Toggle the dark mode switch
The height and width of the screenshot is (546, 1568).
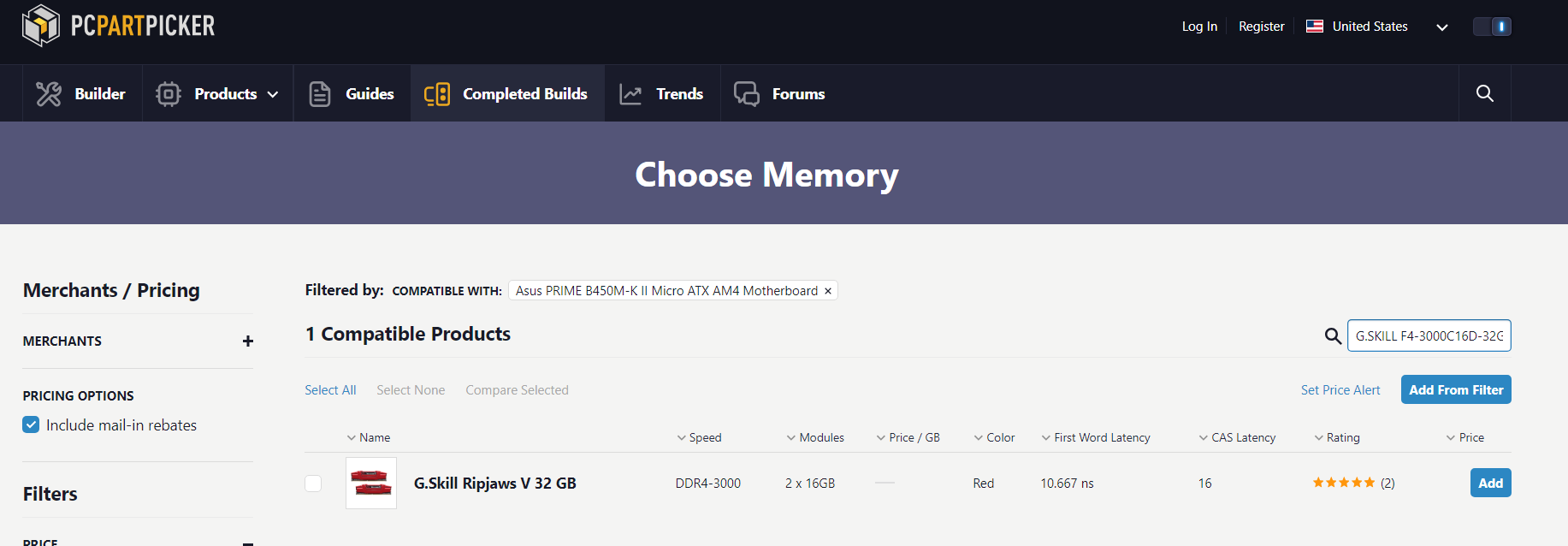[1492, 27]
